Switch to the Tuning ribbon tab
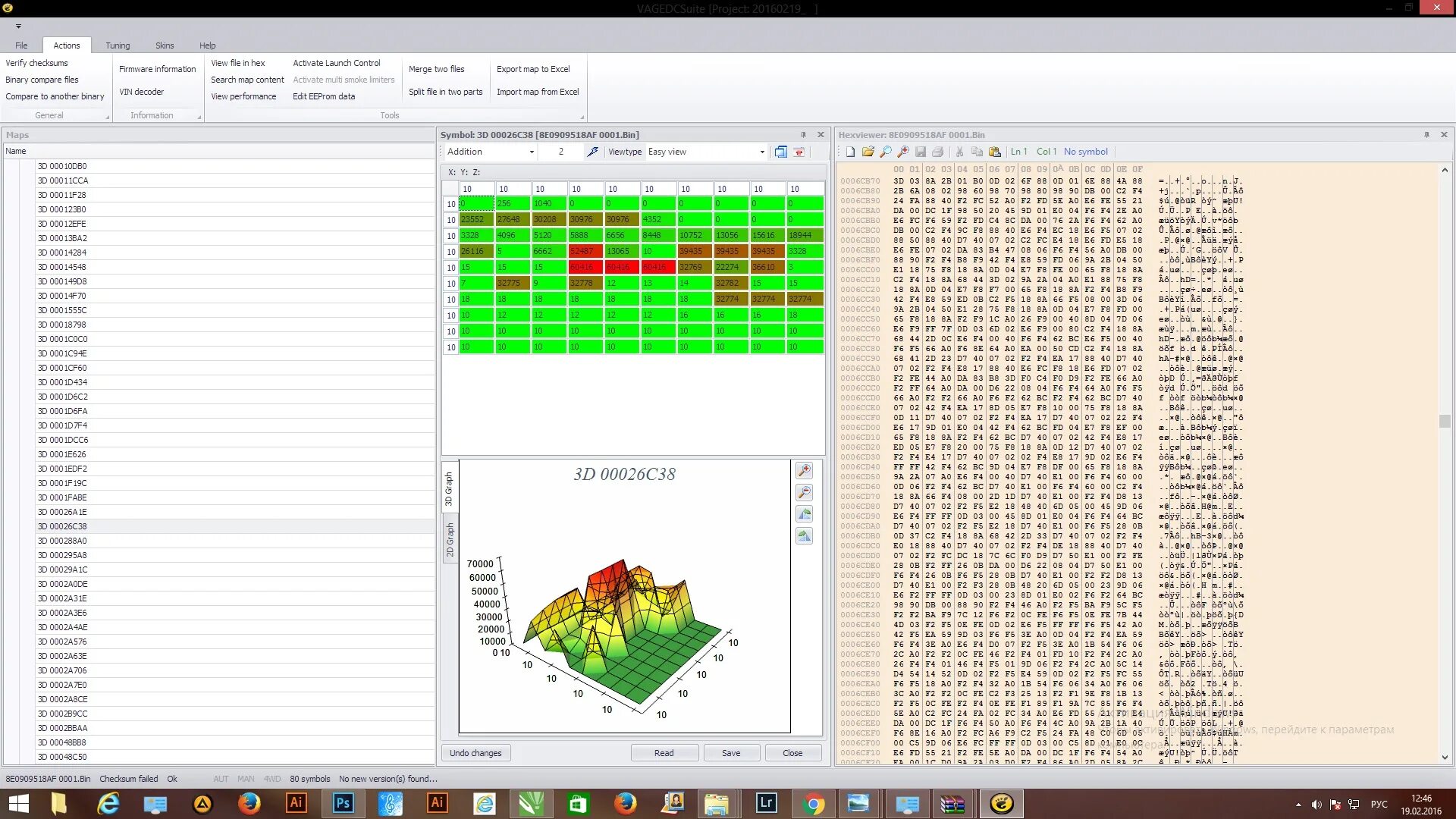 118,45
